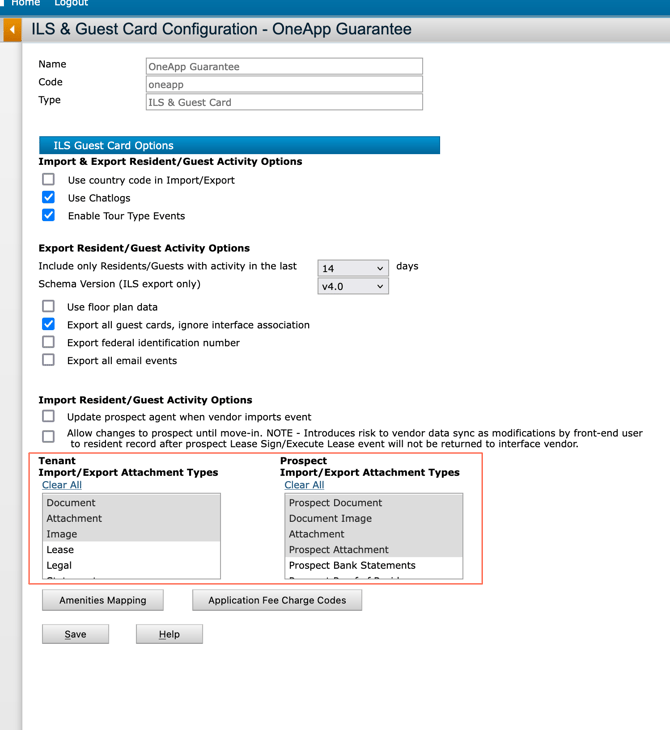Select Prospect Document in Prospect list
Viewport: 670px width, 730px height.
click(x=374, y=502)
